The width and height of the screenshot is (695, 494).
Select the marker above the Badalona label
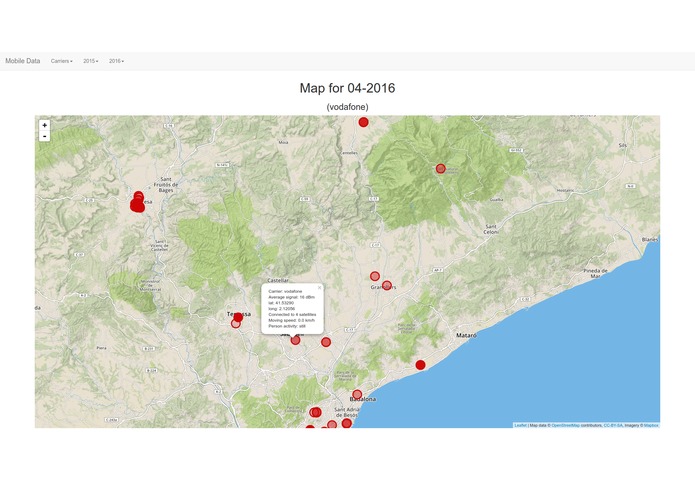pyautogui.click(x=357, y=394)
